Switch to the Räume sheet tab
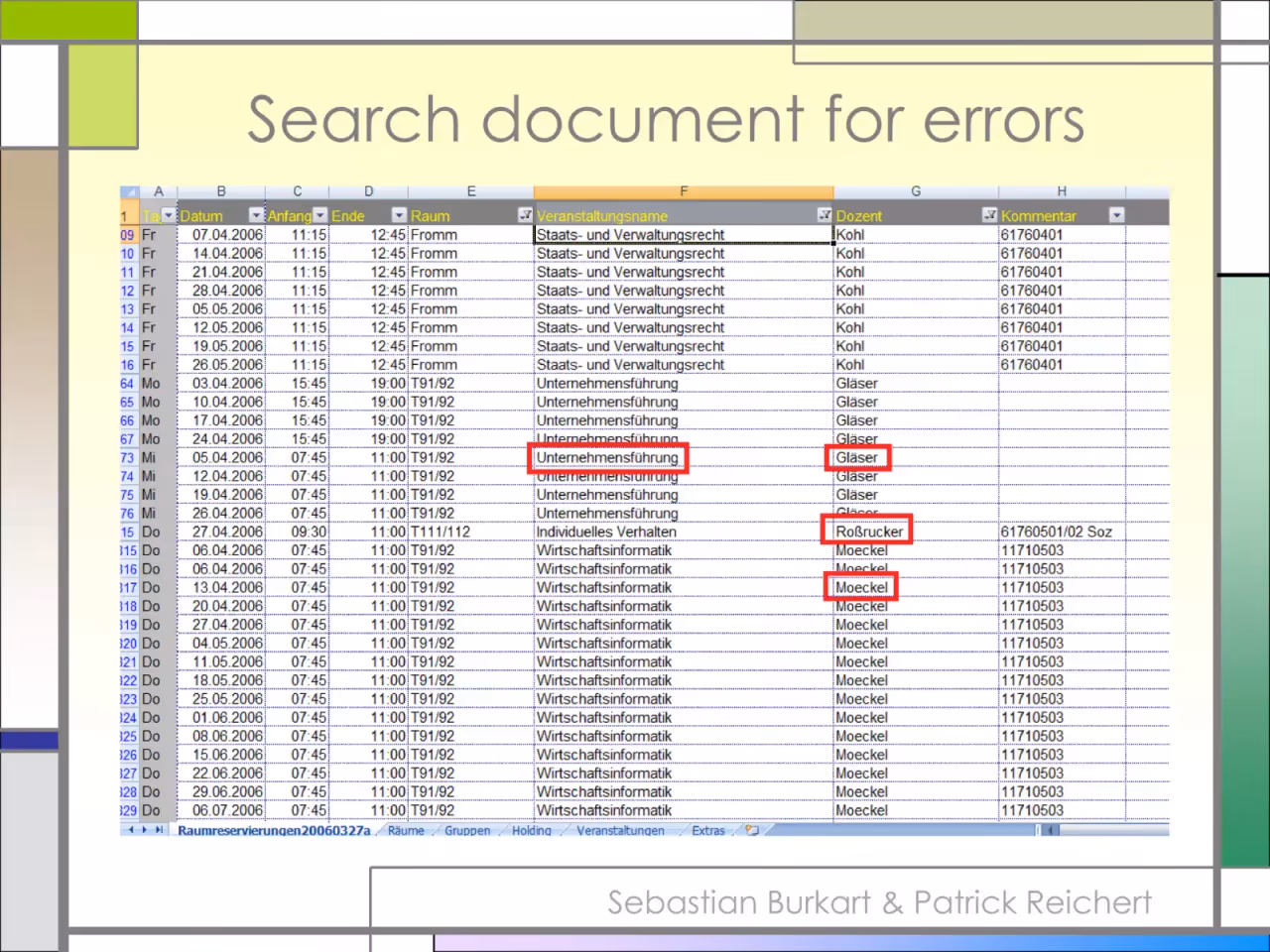Viewport: 1270px width, 952px height. [406, 830]
